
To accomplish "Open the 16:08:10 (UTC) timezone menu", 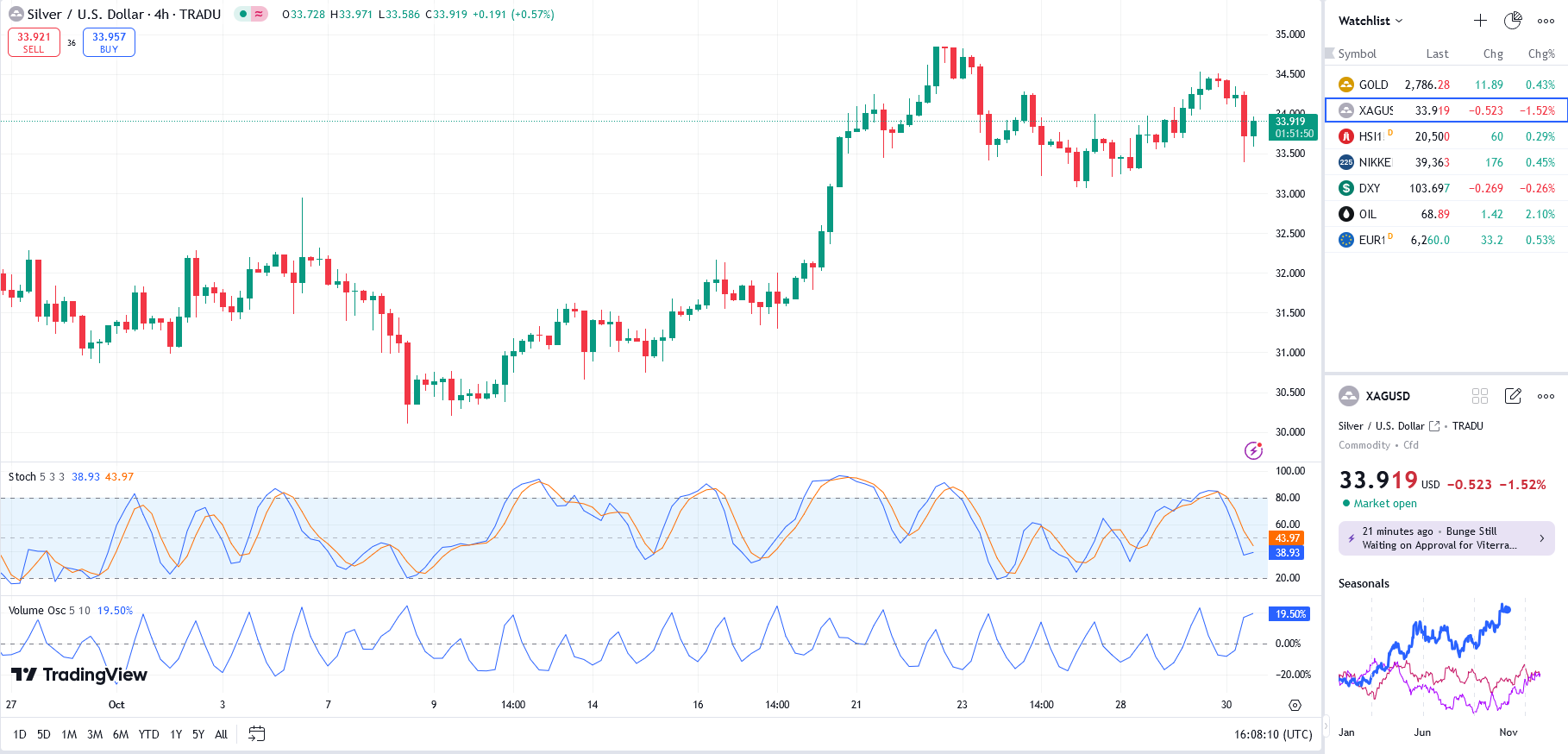I will click(x=1272, y=734).
